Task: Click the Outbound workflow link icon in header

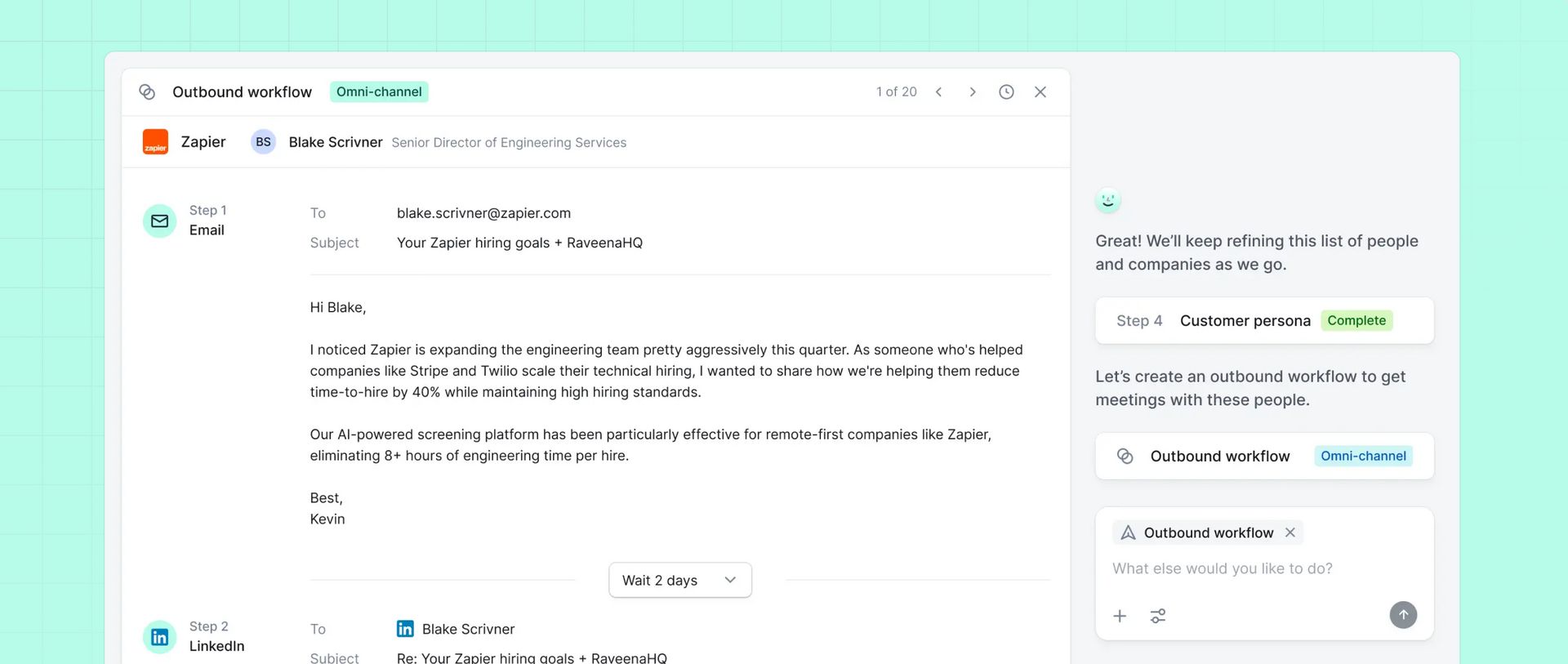Action: pyautogui.click(x=147, y=92)
